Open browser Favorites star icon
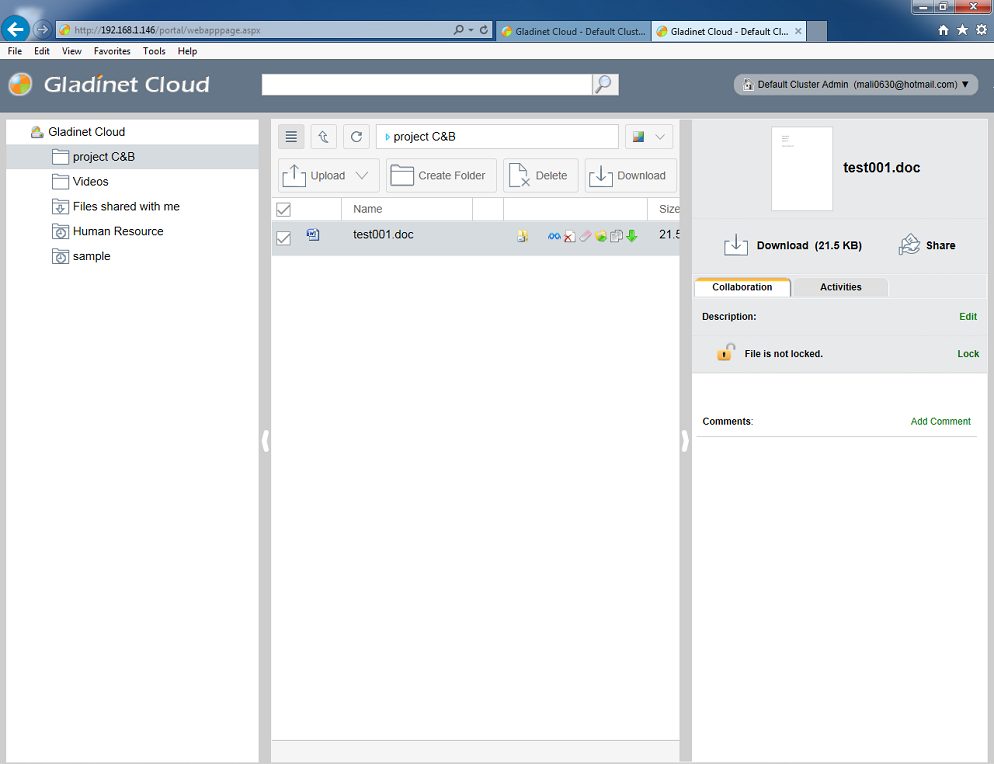The height and width of the screenshot is (764, 994). 962,30
